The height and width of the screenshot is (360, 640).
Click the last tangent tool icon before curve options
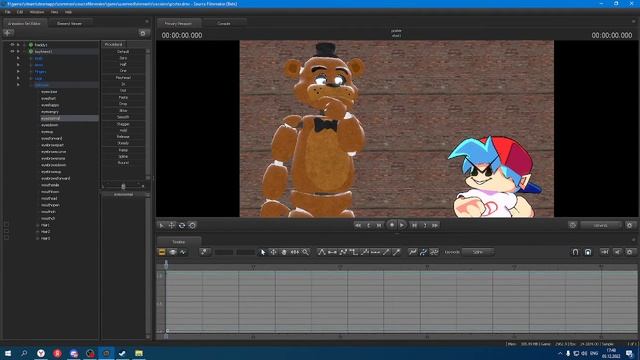396,252
